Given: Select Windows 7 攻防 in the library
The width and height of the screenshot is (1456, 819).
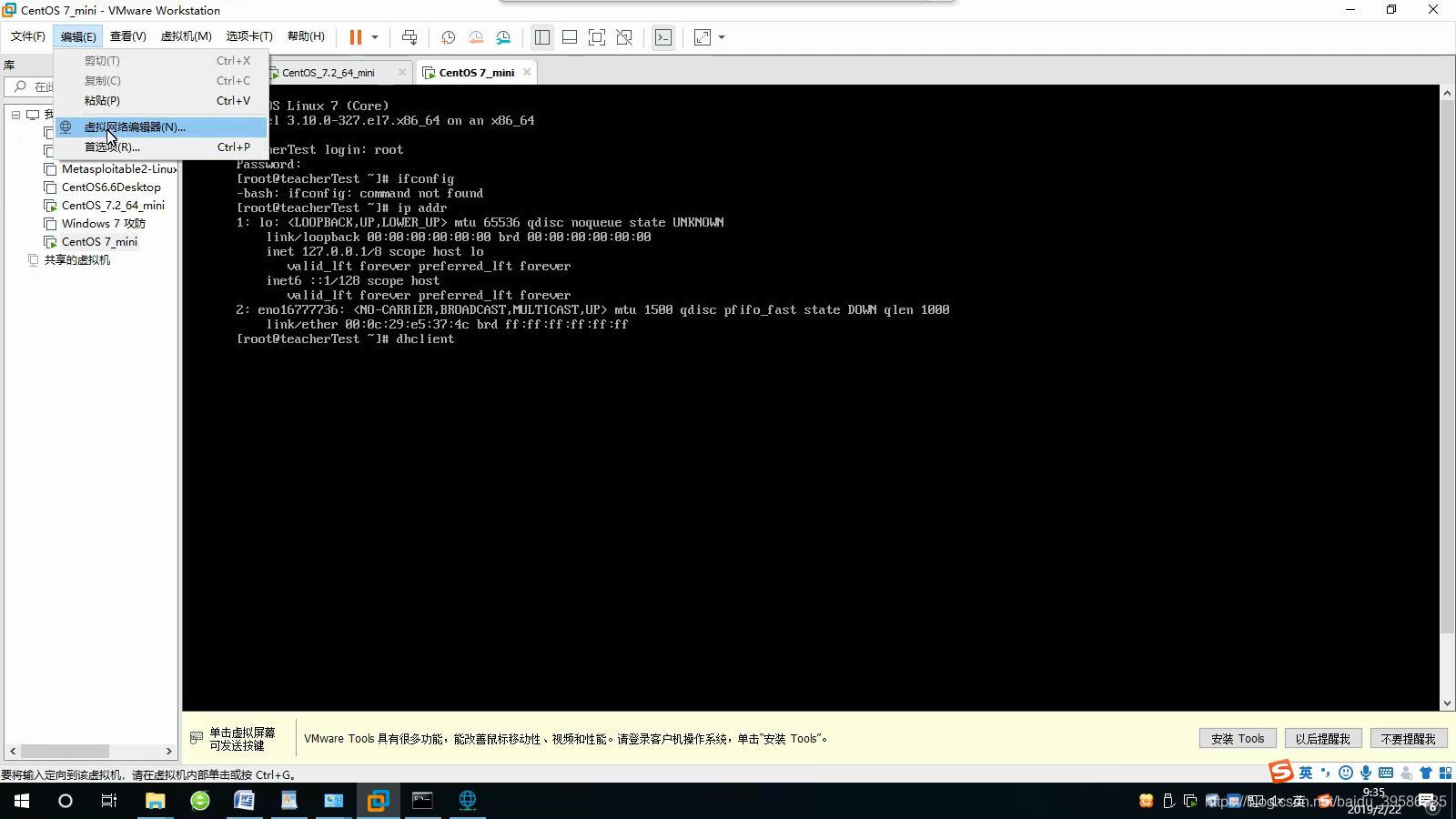Looking at the screenshot, I should tap(103, 223).
